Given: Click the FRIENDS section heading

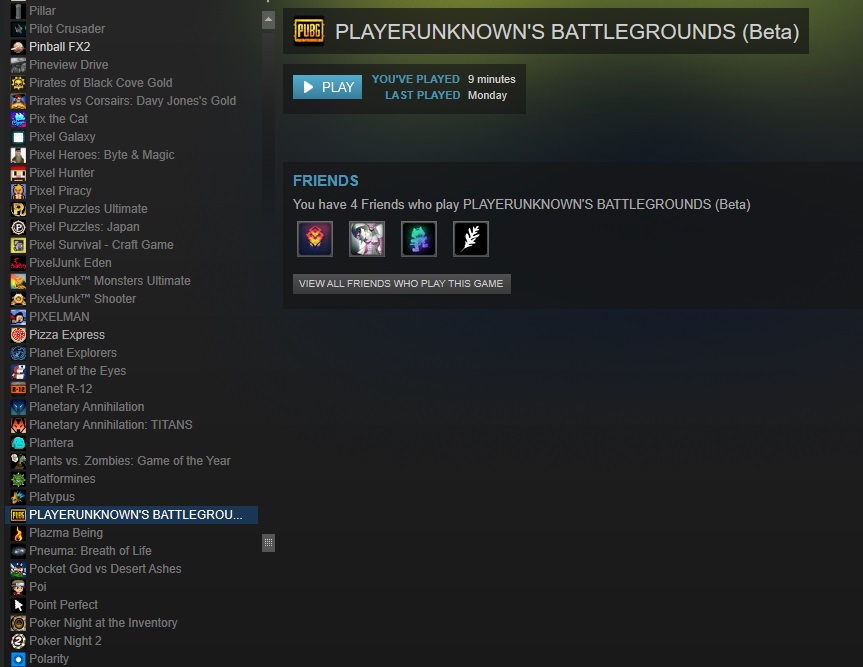Looking at the screenshot, I should click(x=326, y=181).
